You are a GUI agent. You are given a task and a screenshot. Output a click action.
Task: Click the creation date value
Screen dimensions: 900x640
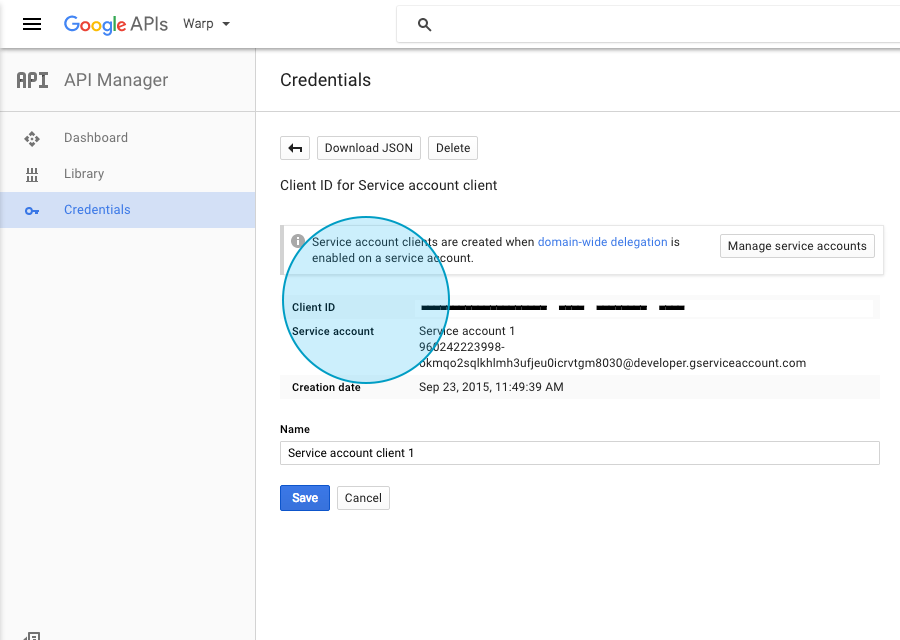(491, 387)
